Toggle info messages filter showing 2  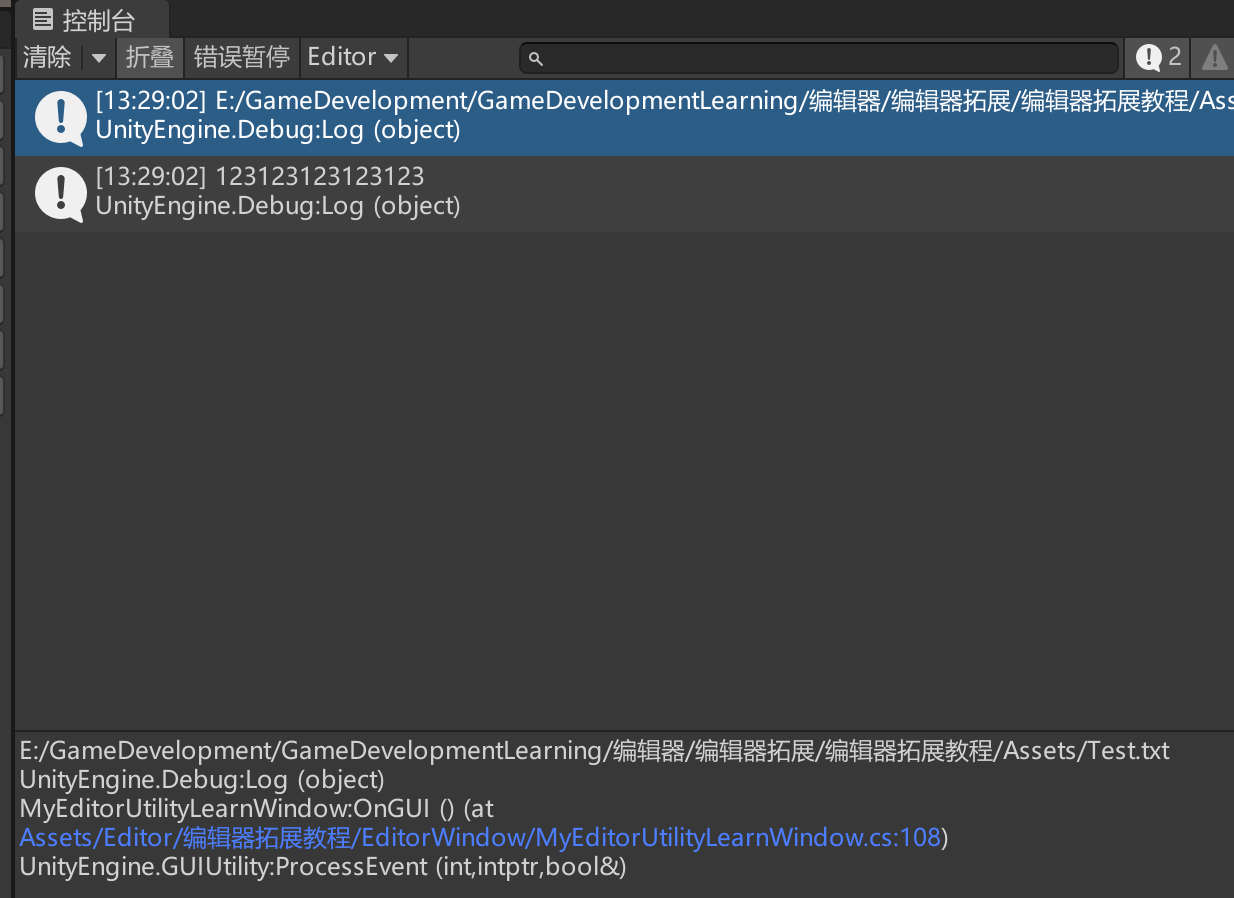(x=1158, y=58)
